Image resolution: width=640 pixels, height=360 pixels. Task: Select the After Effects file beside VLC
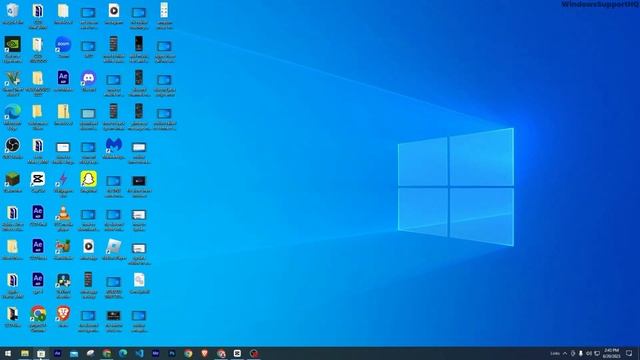38,216
